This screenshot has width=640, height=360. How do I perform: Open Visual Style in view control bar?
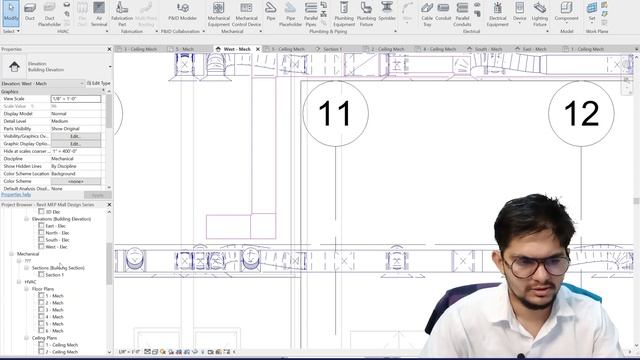[155, 352]
